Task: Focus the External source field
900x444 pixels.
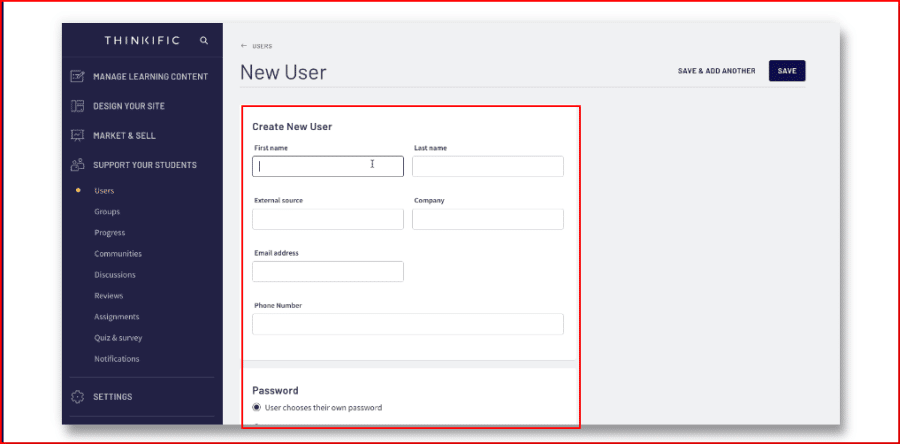Action: pyautogui.click(x=328, y=219)
